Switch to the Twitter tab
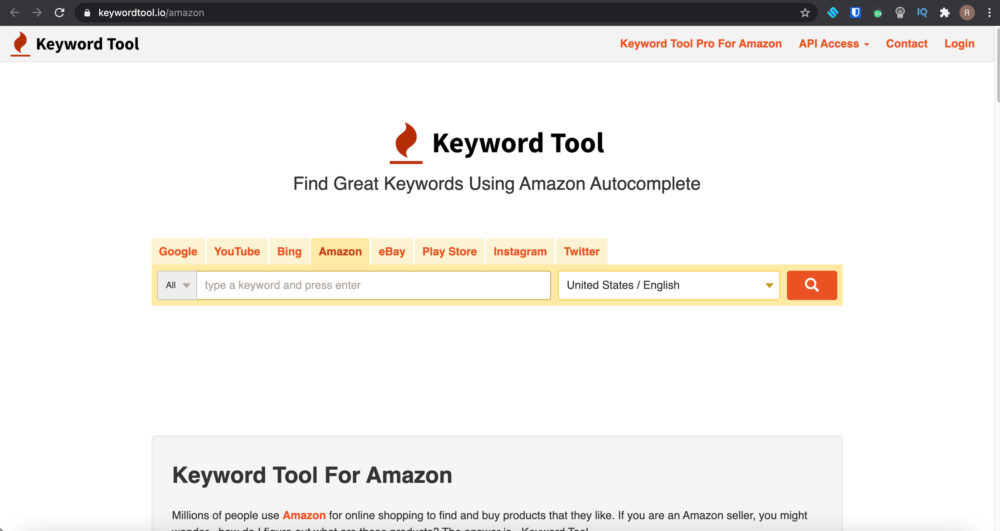 coord(582,251)
